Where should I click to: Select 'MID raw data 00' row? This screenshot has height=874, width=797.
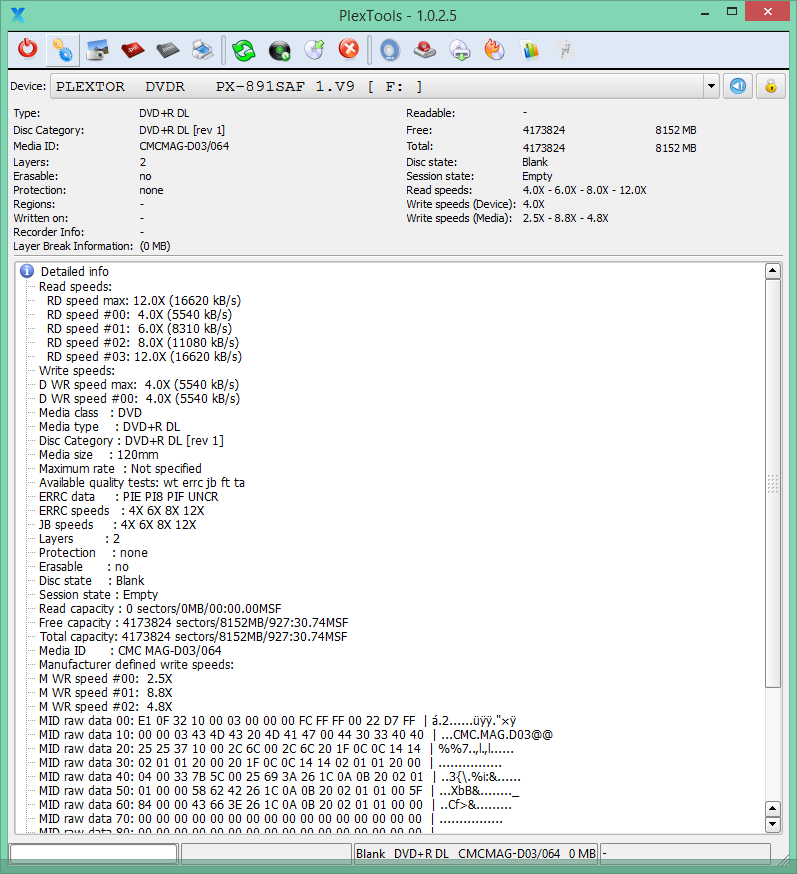tap(278, 721)
